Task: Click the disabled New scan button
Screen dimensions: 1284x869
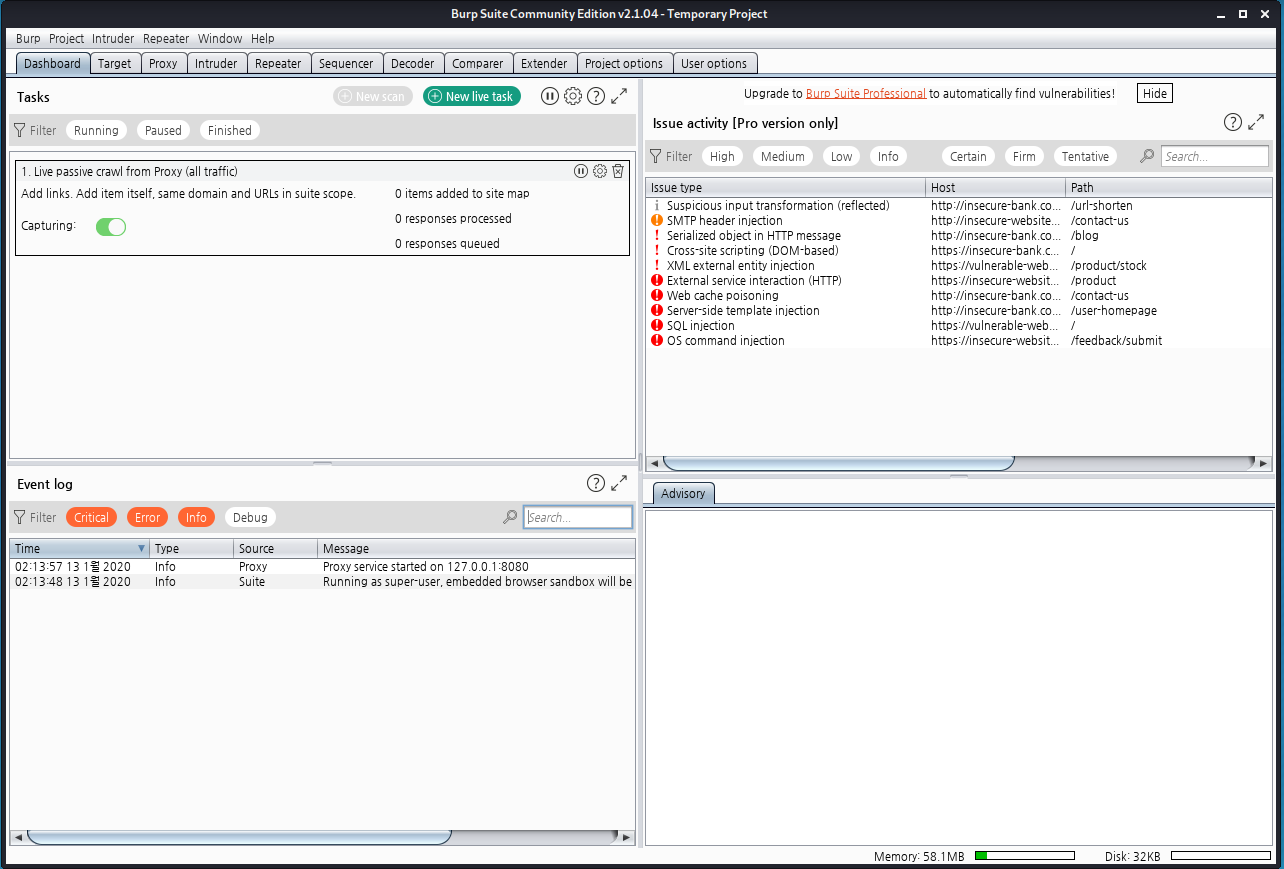Action: click(373, 96)
